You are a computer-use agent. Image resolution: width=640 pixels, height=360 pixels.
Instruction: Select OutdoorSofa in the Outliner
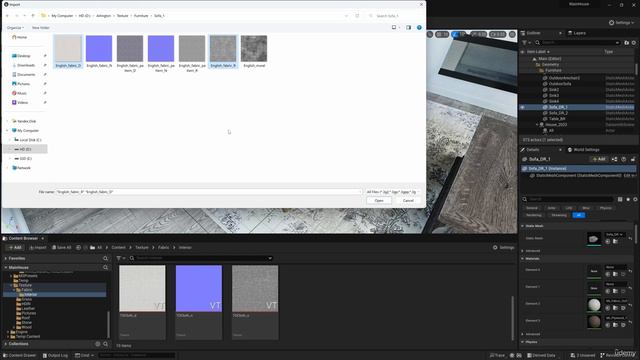click(560, 84)
